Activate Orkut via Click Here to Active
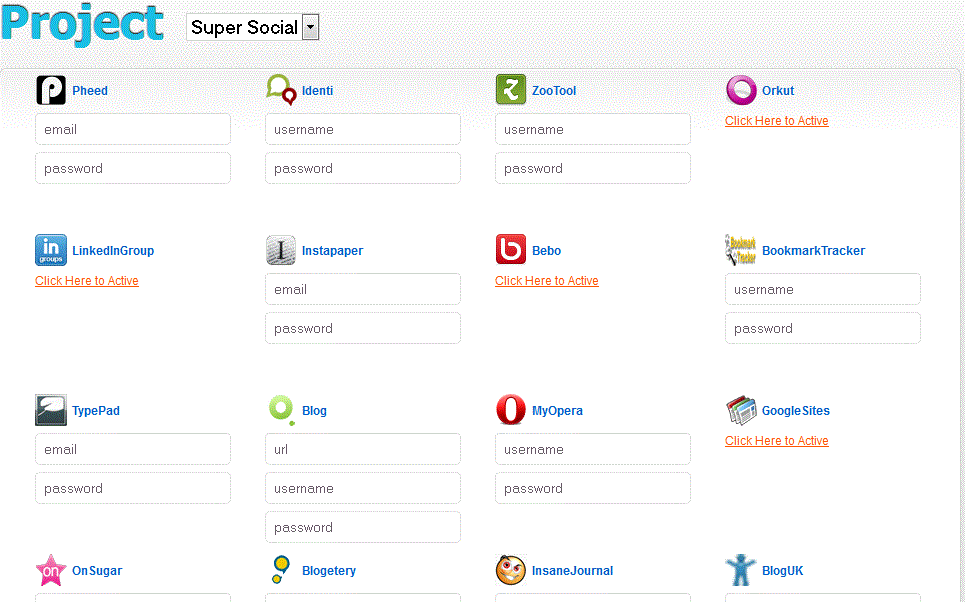The image size is (965, 602). (777, 121)
